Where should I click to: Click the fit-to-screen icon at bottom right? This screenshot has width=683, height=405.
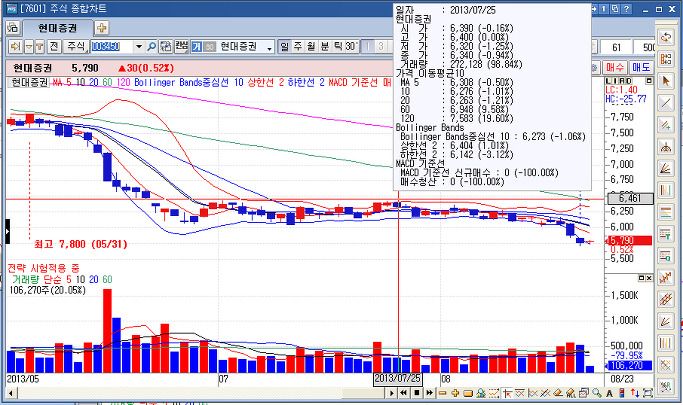pos(648,393)
